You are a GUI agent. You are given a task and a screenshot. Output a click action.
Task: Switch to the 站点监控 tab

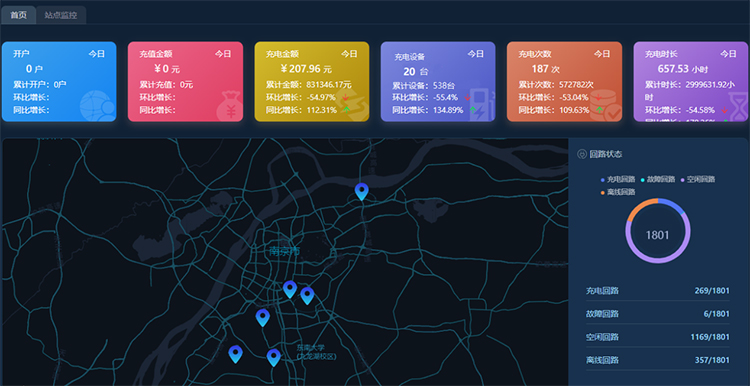pos(61,15)
